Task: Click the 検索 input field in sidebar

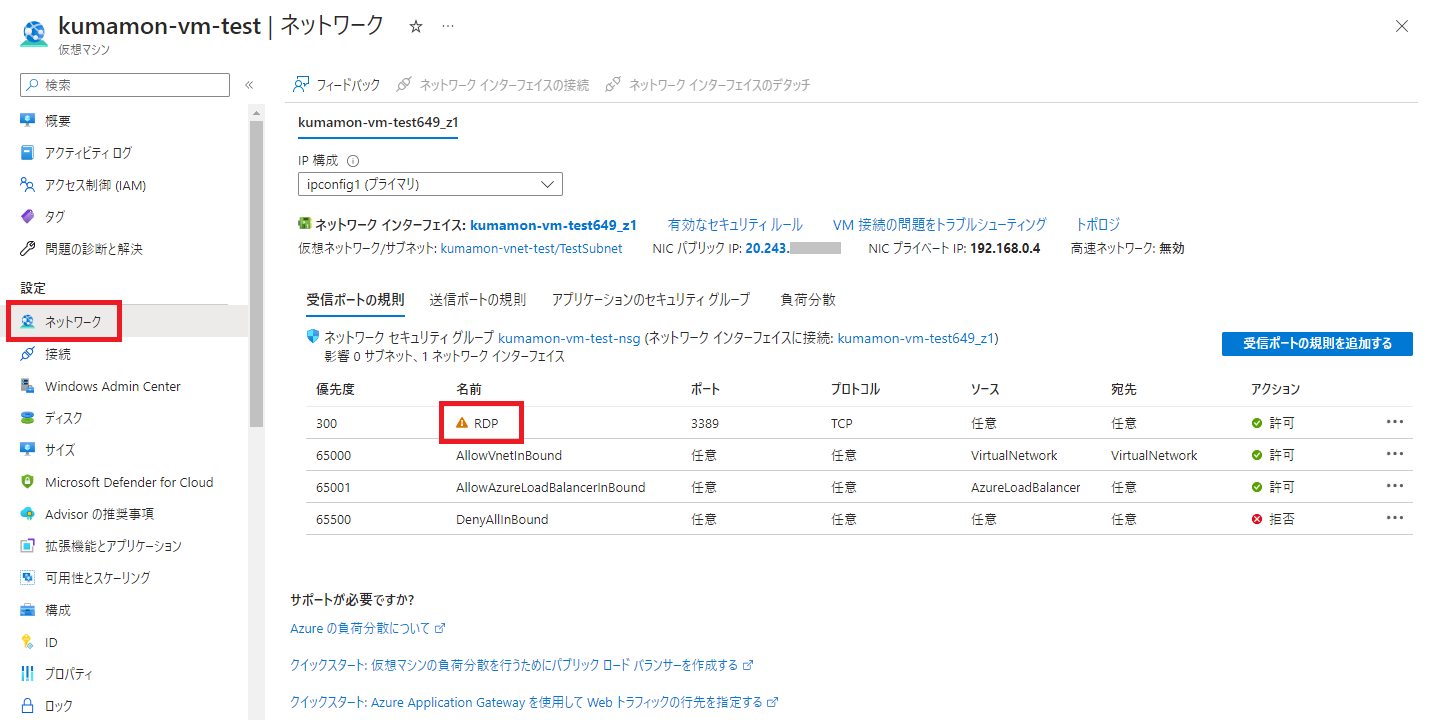Action: tap(125, 85)
